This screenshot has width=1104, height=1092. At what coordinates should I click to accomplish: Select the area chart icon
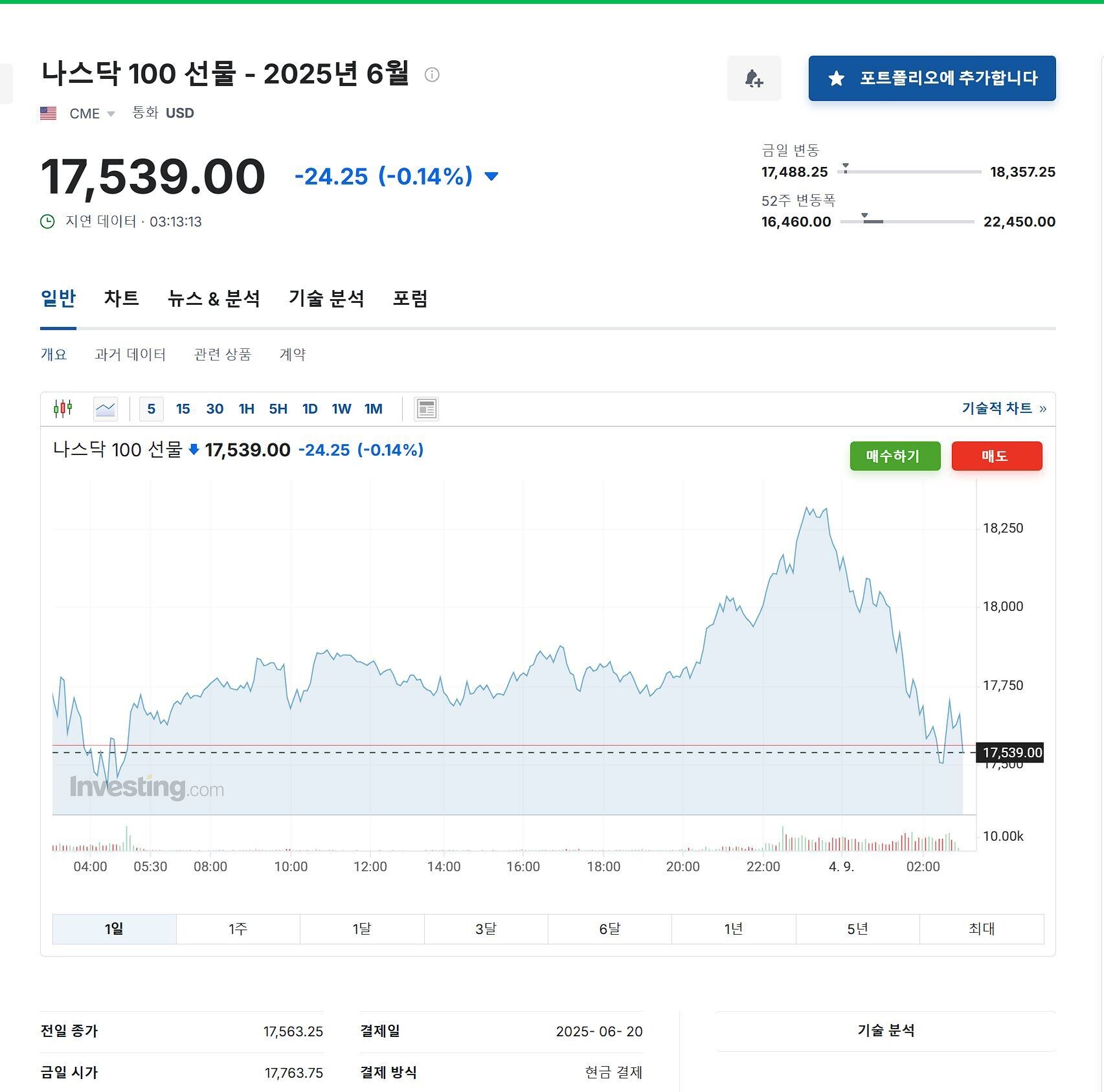click(x=105, y=409)
